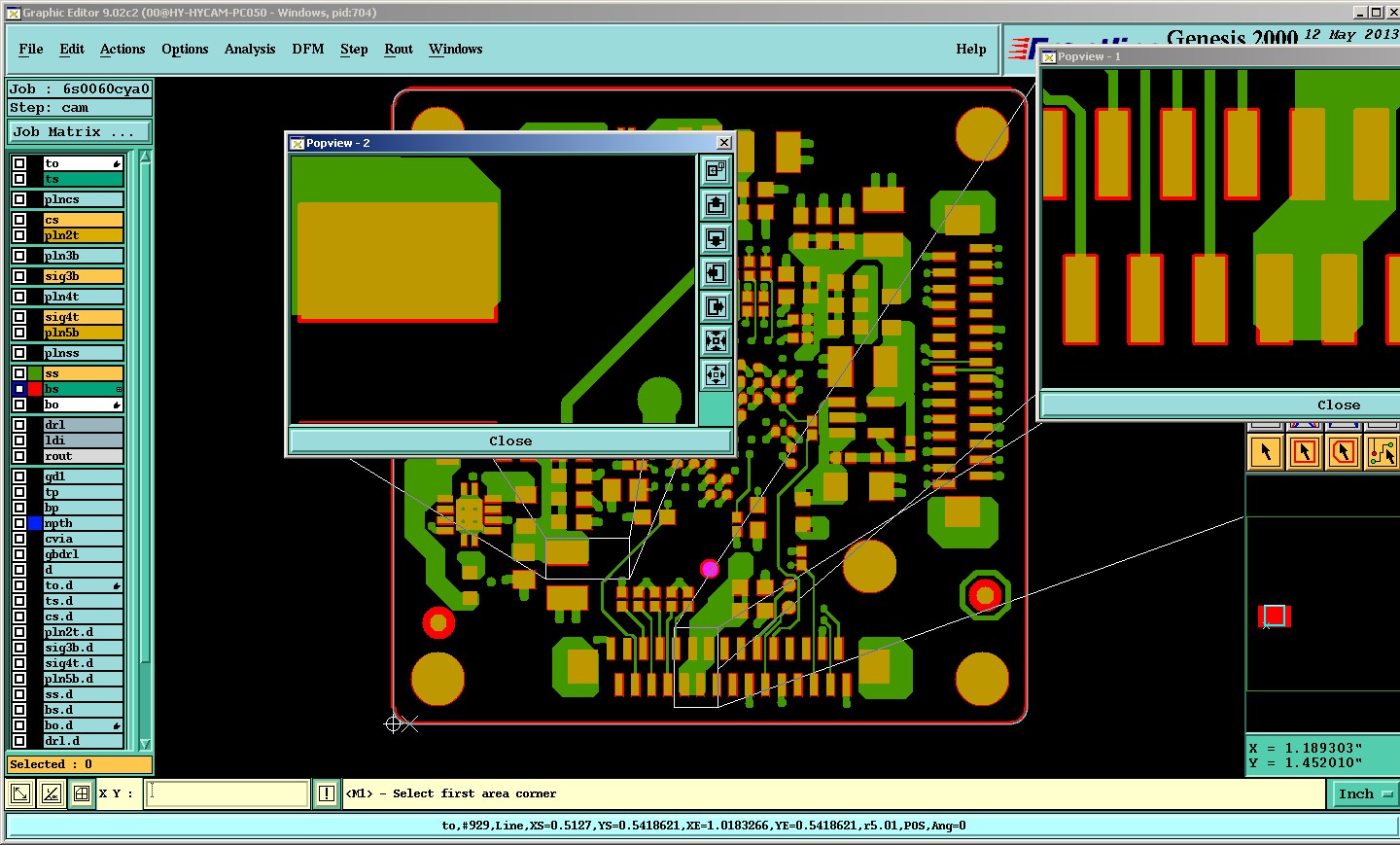Toggle display checkbox for 'pln4t' layer
This screenshot has height=845, width=1400.
point(19,297)
